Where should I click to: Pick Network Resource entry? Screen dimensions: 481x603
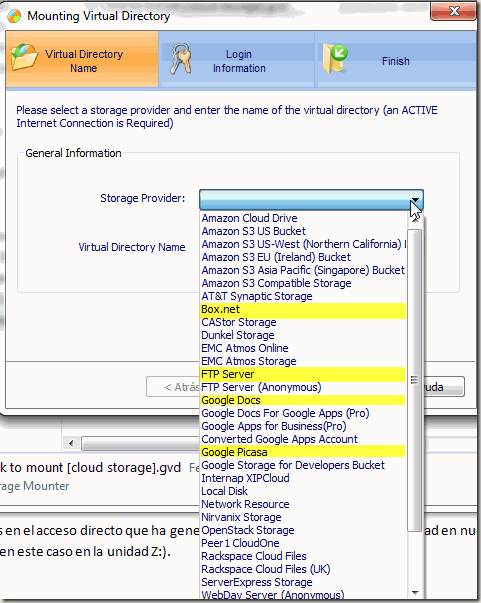coord(303,504)
